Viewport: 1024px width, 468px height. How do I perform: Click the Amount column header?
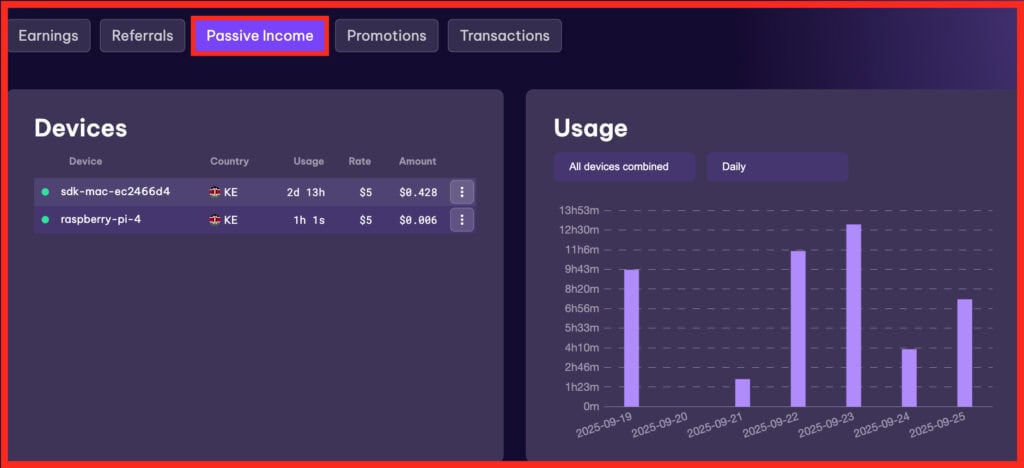[x=417, y=161]
